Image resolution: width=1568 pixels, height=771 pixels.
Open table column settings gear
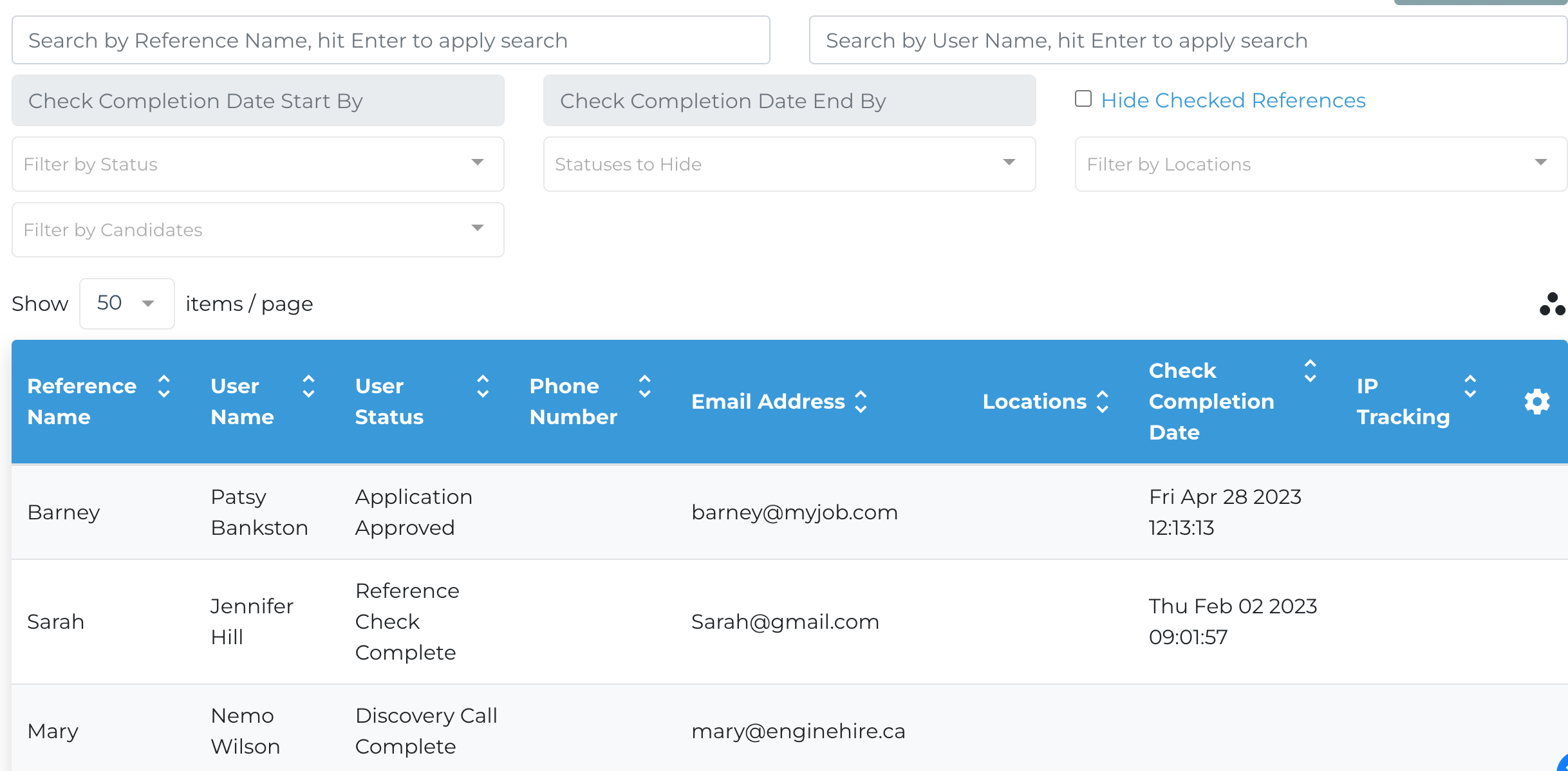(1537, 402)
